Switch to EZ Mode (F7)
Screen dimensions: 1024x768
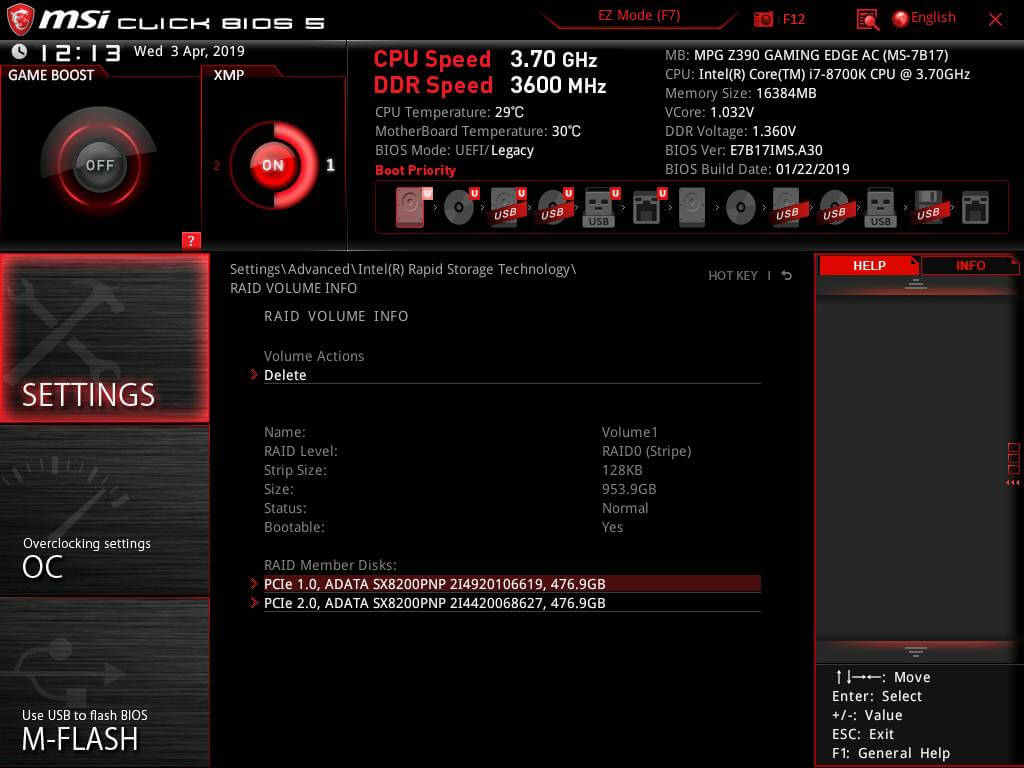click(639, 16)
